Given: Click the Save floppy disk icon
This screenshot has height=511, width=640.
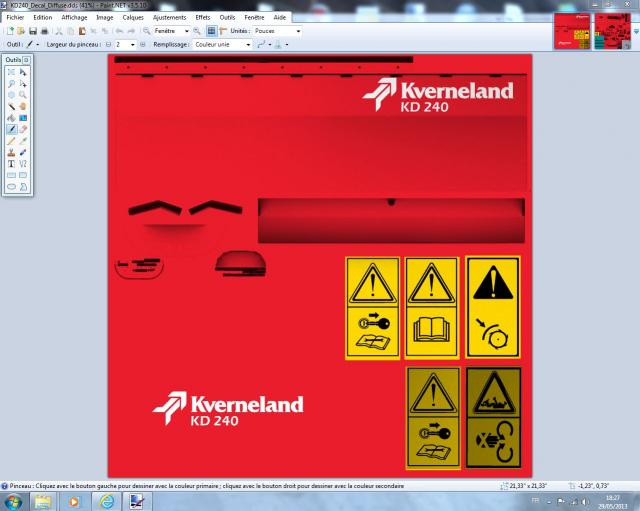Looking at the screenshot, I should click(33, 31).
